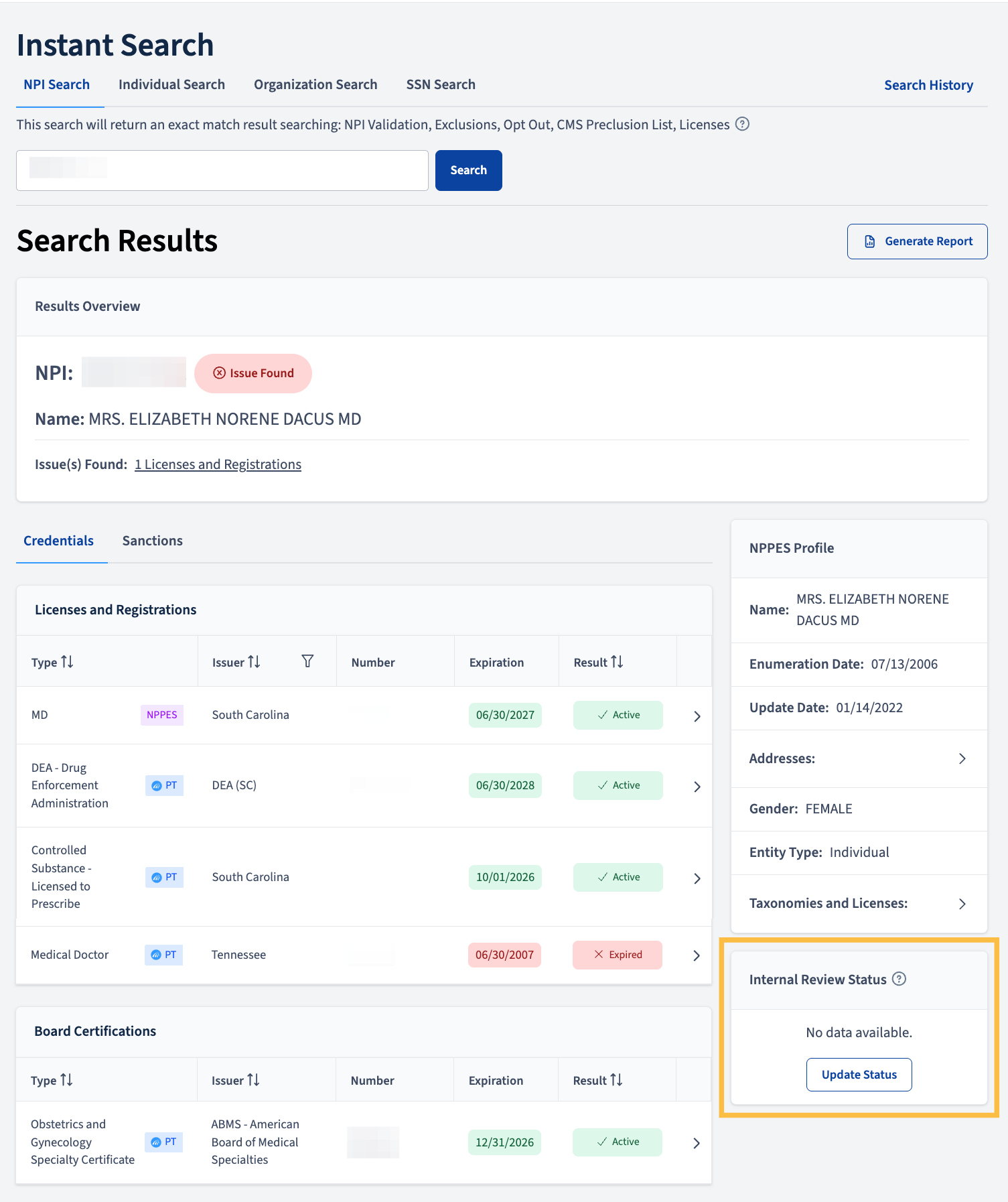
Task: Click Active badge on Controlled Substance row
Action: [618, 877]
